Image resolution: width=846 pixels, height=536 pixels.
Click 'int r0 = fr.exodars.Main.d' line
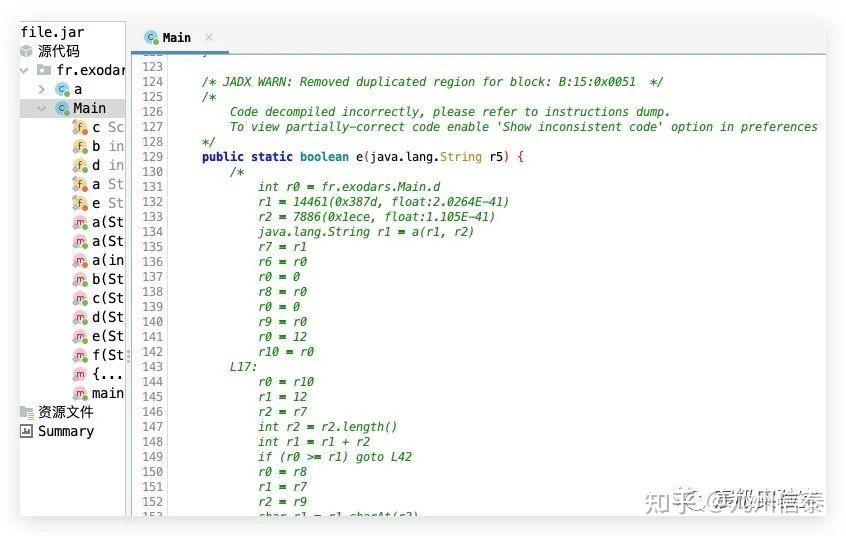click(349, 187)
